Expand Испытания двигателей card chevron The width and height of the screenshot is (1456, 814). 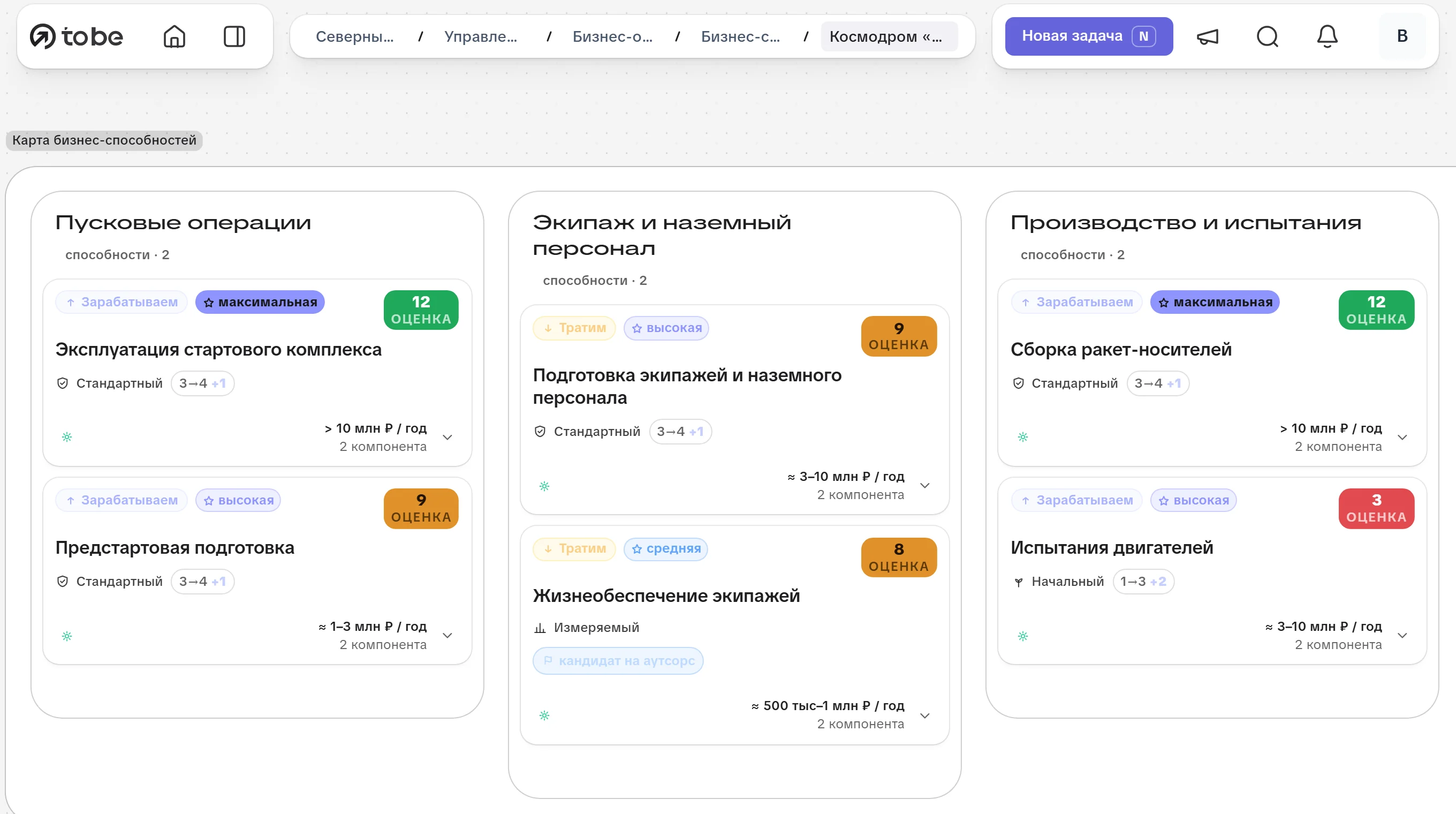[x=1402, y=635]
